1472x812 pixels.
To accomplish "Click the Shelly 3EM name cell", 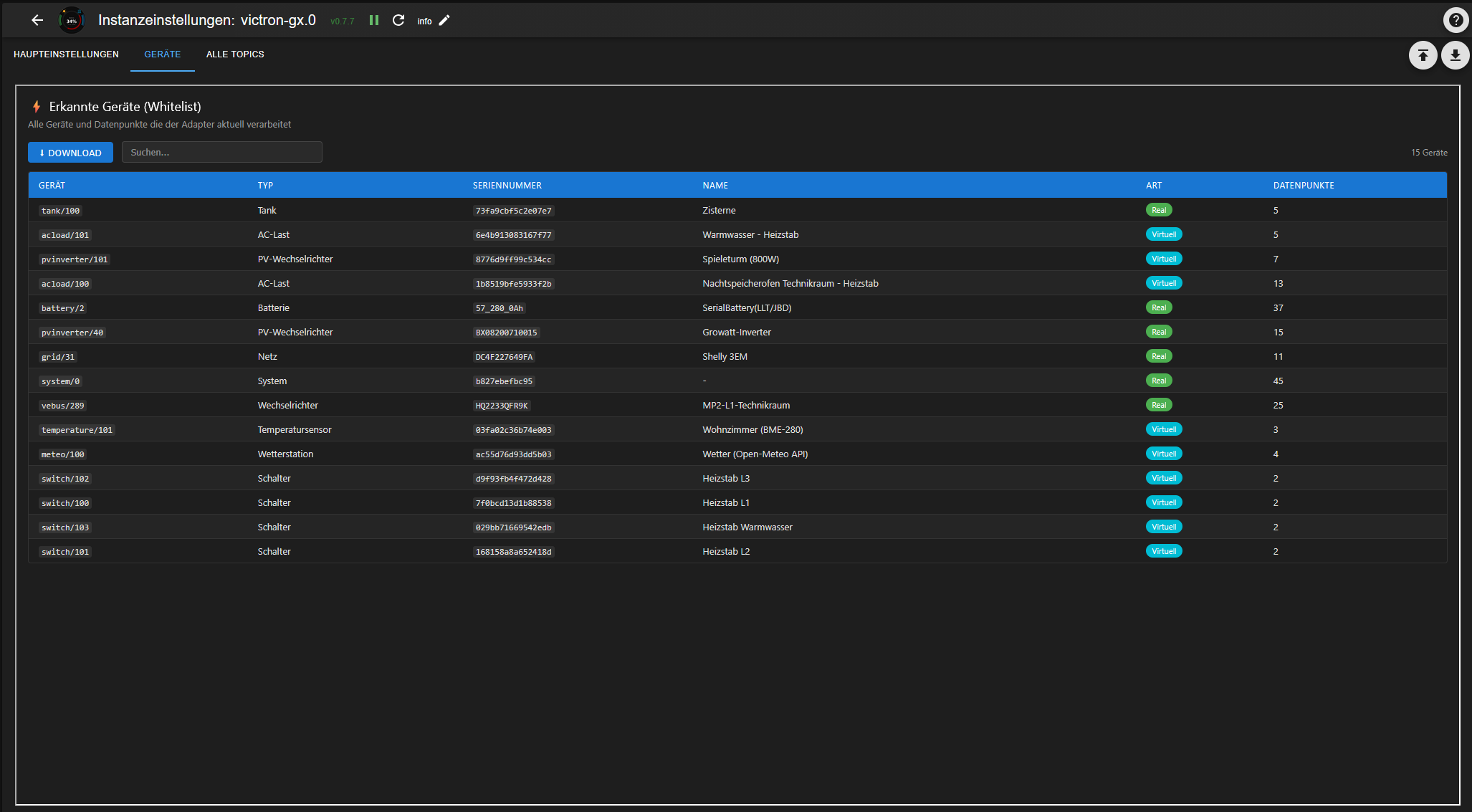I will click(725, 356).
